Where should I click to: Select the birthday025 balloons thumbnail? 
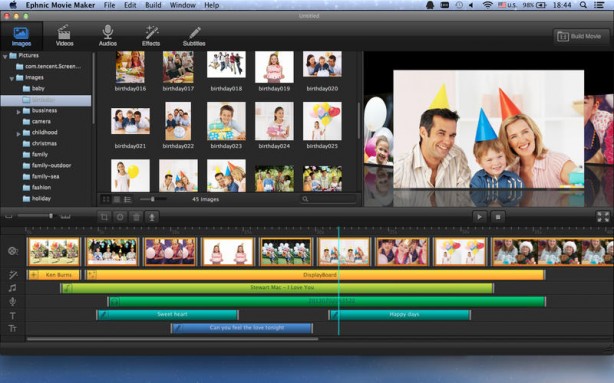322,121
